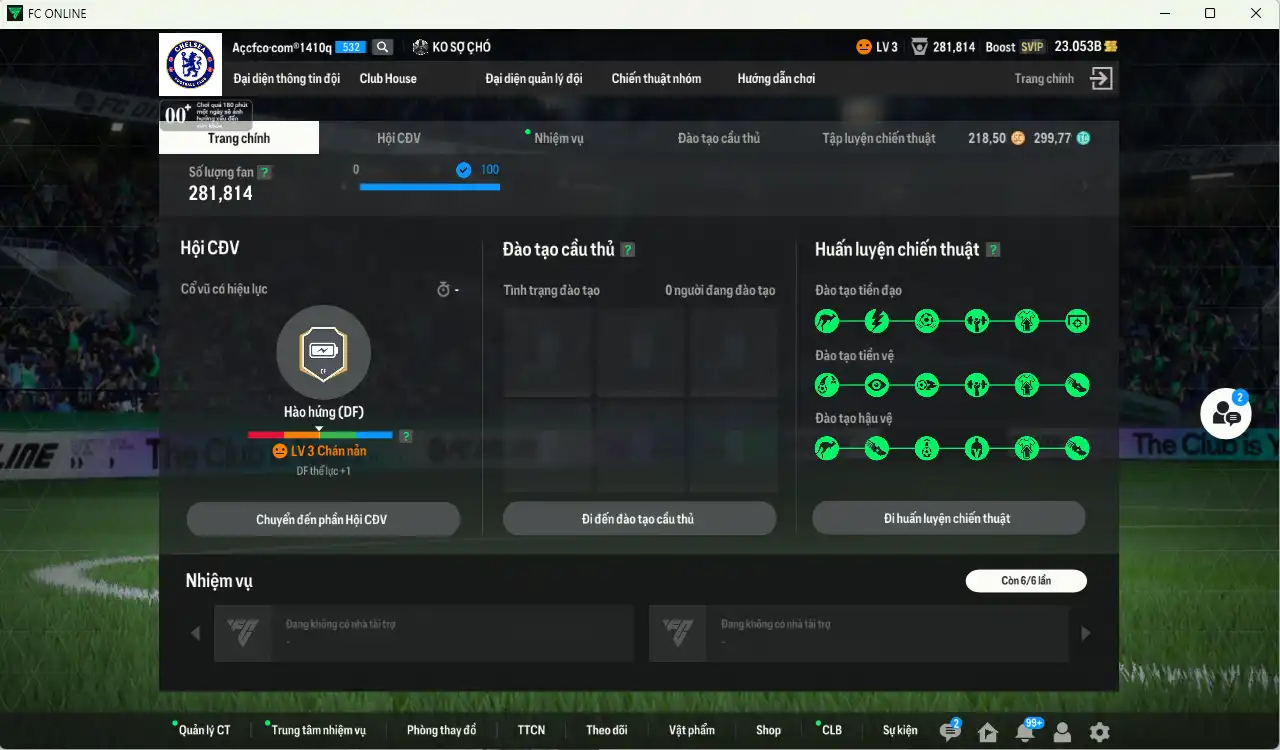The image size is (1280, 750).
Task: Click the friends floating button with badge 2
Action: tap(1226, 414)
